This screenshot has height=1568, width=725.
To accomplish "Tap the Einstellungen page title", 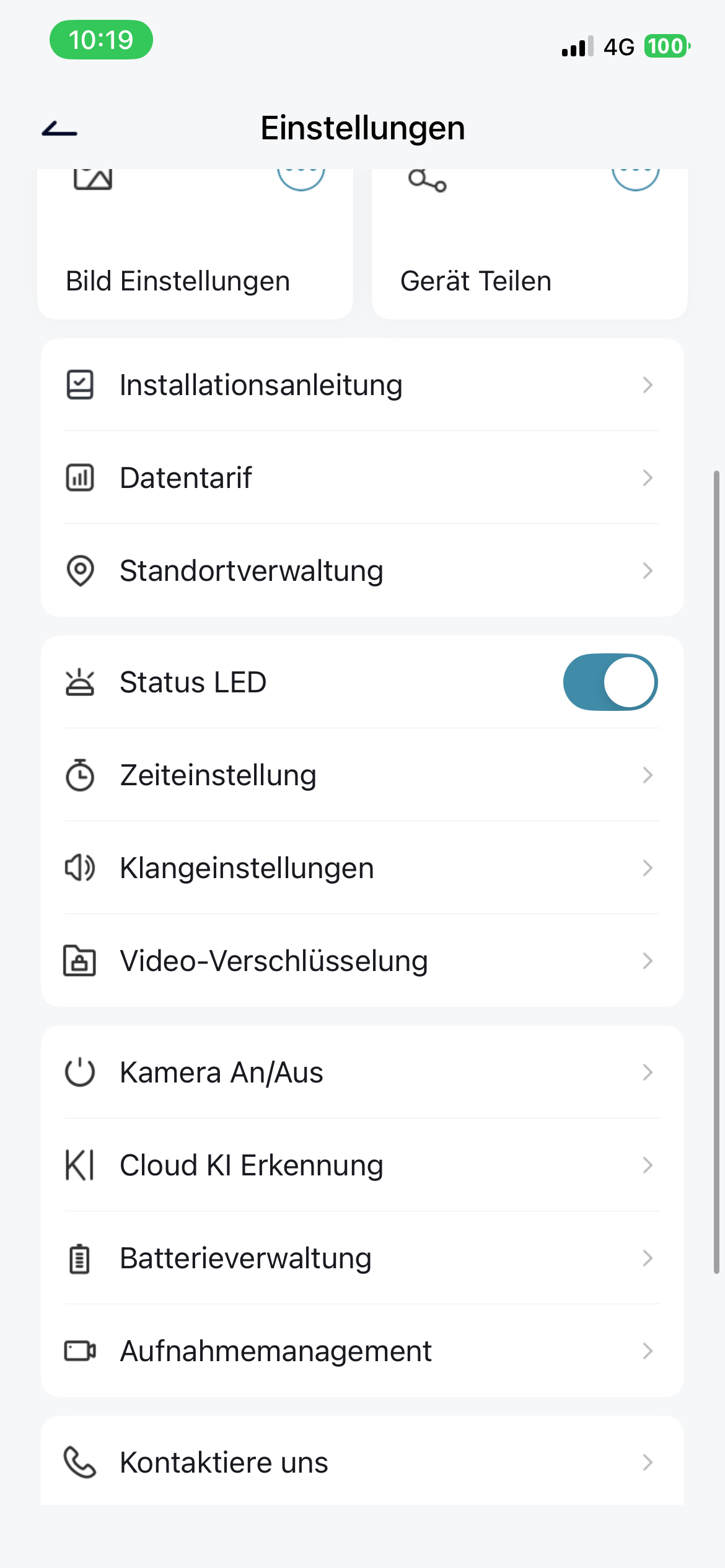I will (x=362, y=128).
